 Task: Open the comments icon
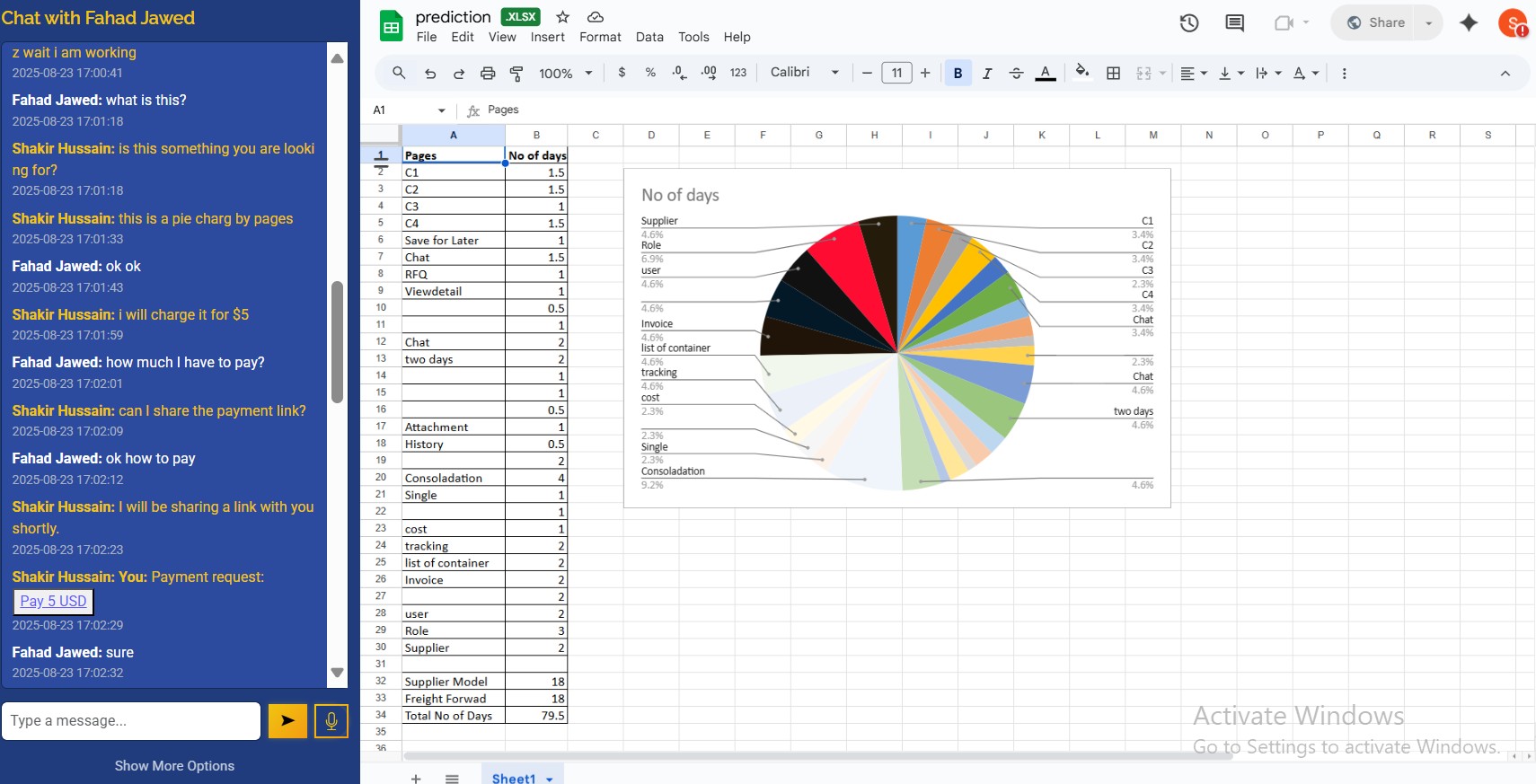point(1235,23)
